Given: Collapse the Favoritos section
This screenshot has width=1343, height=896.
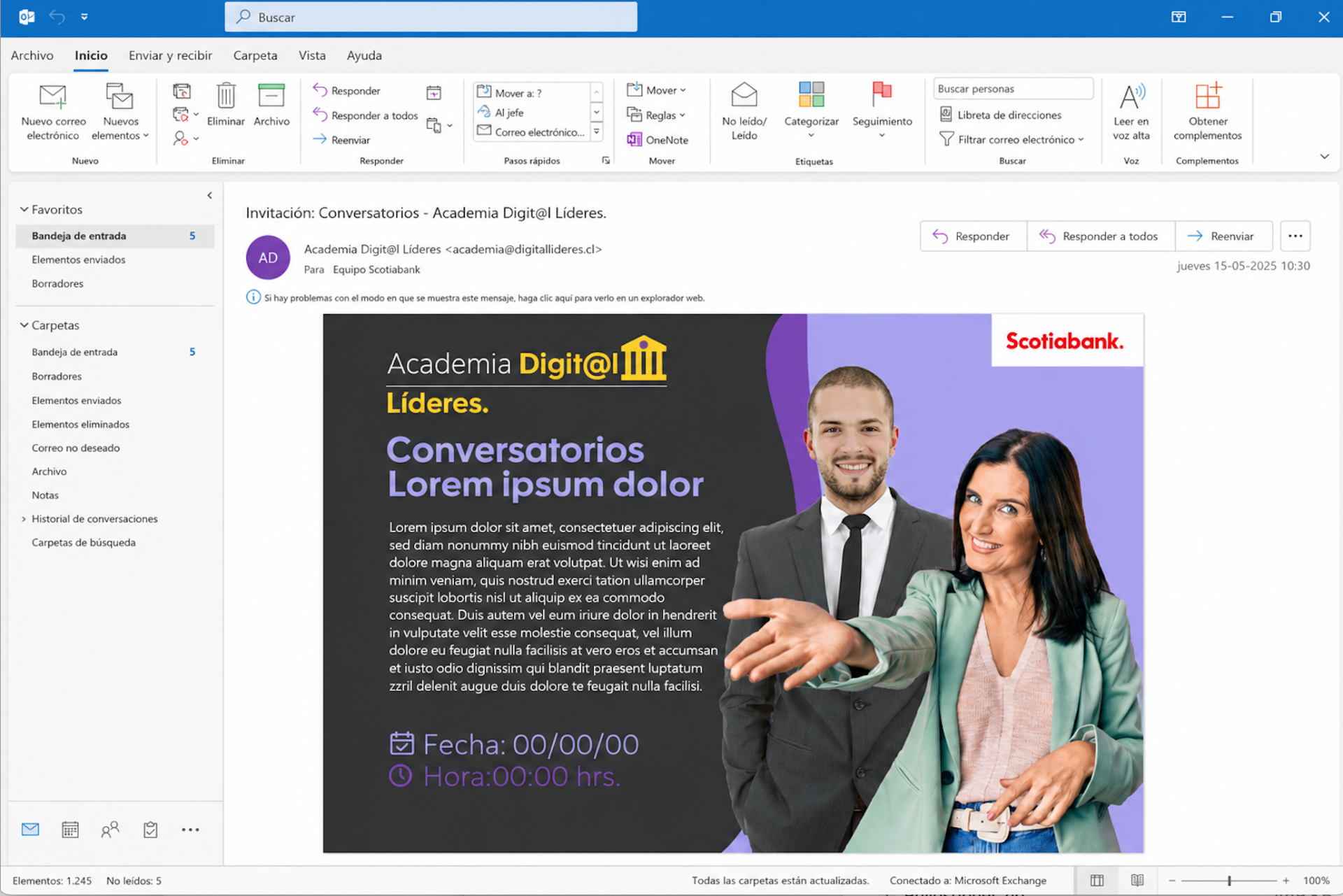Looking at the screenshot, I should [24, 209].
